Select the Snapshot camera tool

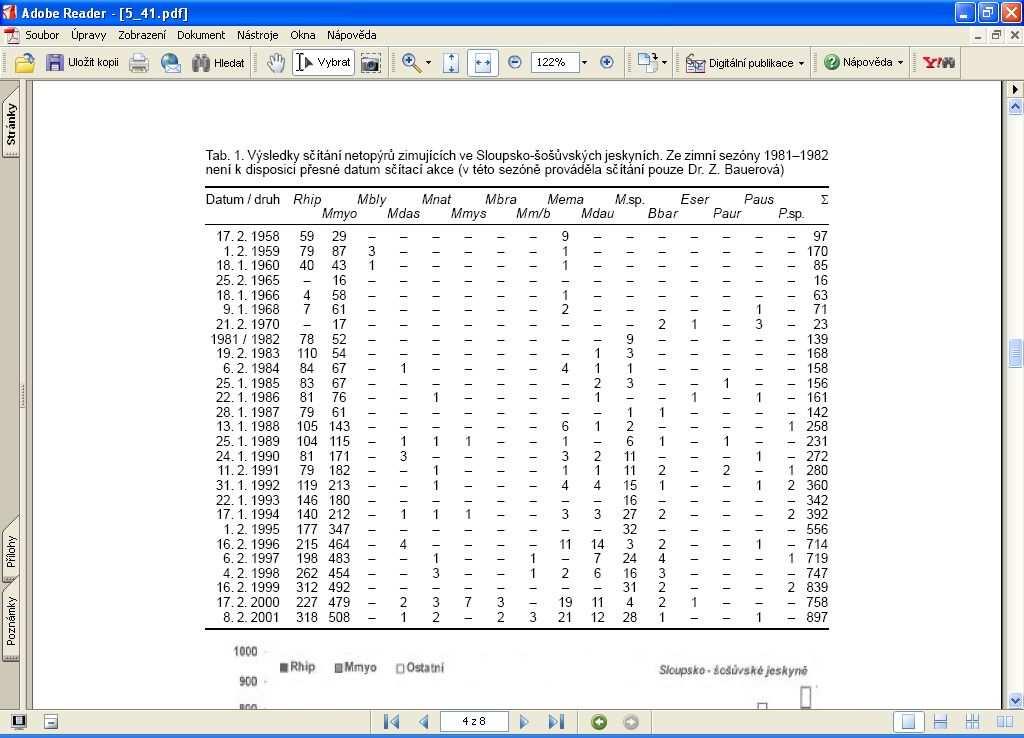(x=371, y=63)
